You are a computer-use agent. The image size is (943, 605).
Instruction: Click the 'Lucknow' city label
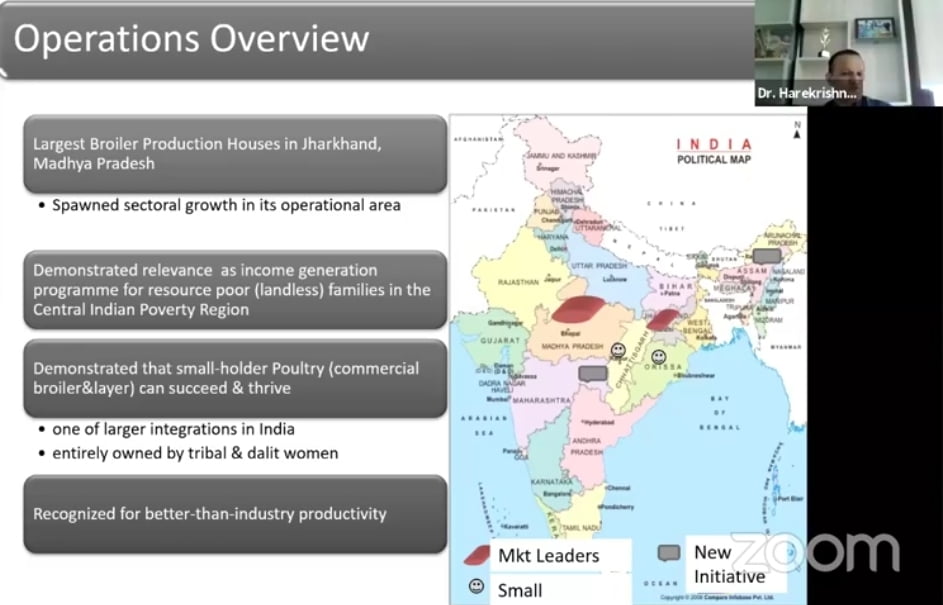614,279
